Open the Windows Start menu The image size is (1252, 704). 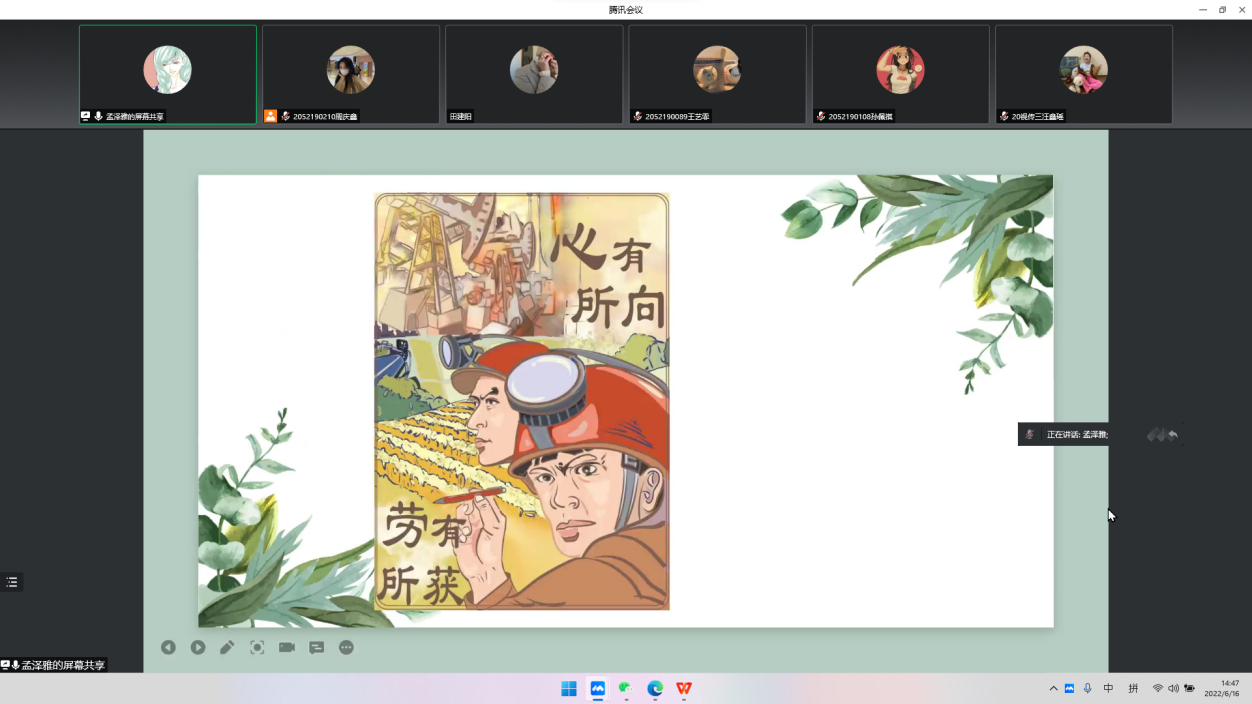pyautogui.click(x=569, y=688)
